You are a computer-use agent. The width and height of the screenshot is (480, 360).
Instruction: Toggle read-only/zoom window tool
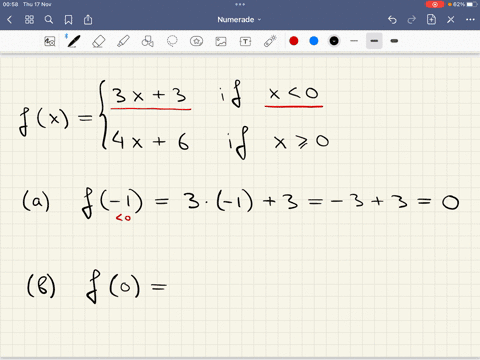click(50, 41)
